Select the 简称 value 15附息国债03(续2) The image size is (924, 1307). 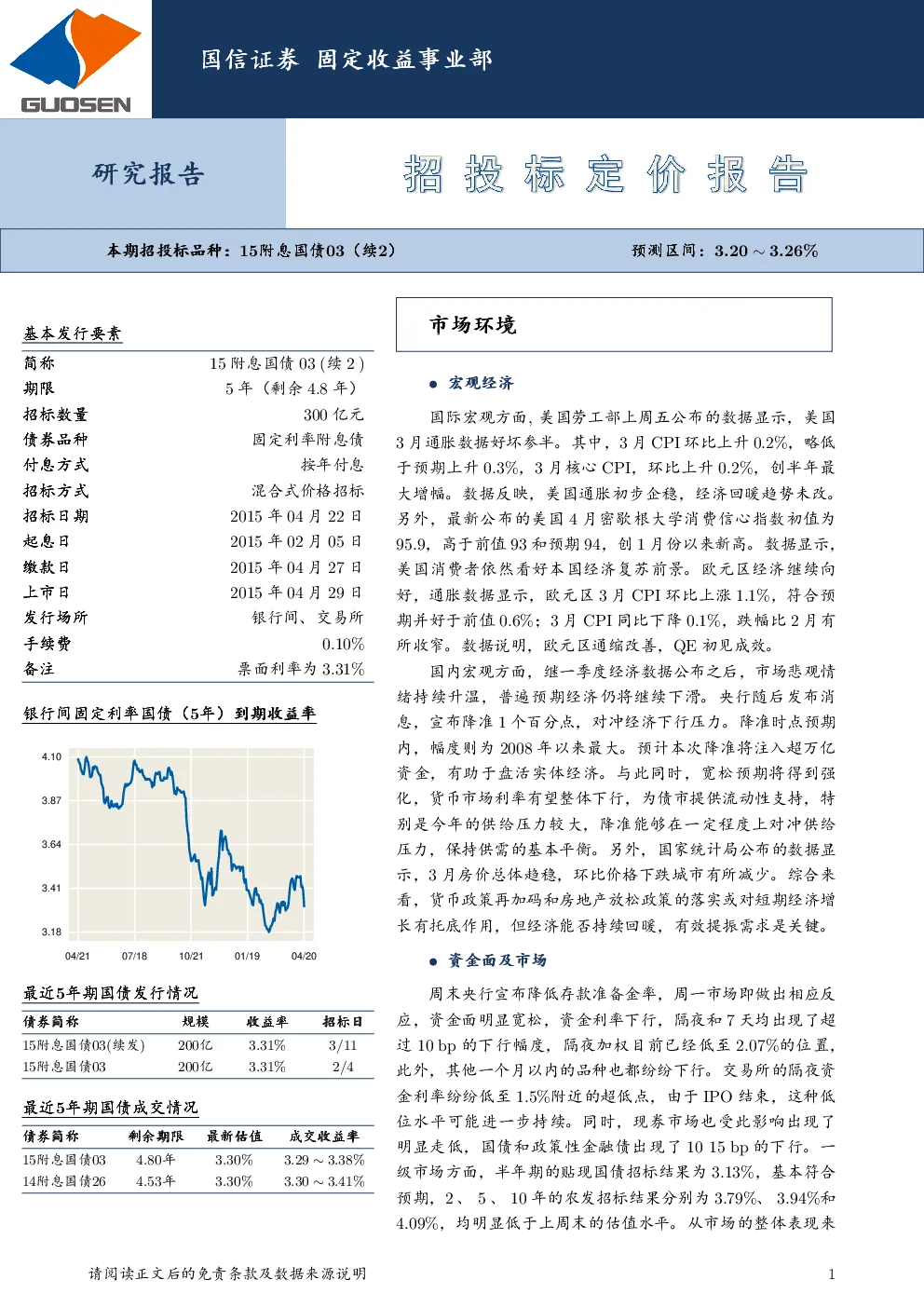click(287, 363)
